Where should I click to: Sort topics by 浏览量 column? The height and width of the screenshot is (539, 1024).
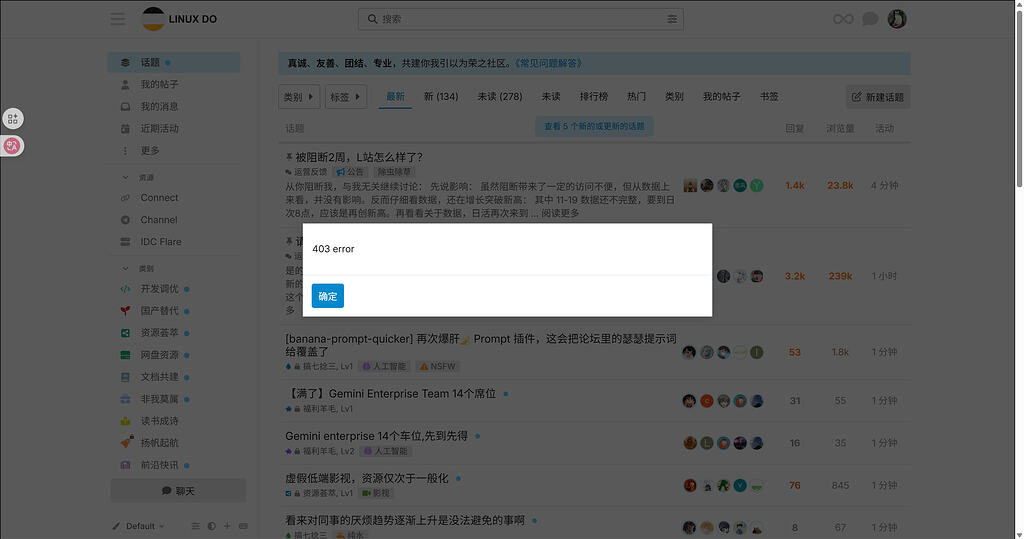tap(840, 129)
